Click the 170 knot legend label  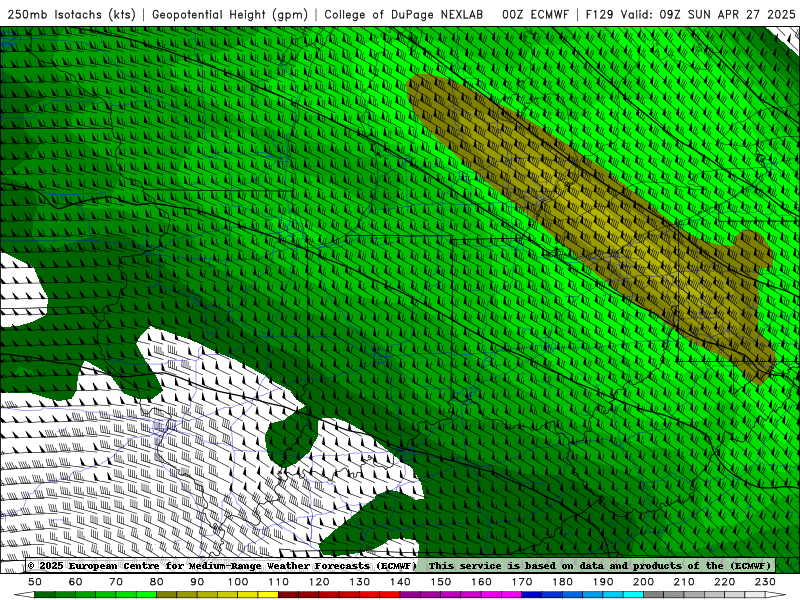point(521,582)
